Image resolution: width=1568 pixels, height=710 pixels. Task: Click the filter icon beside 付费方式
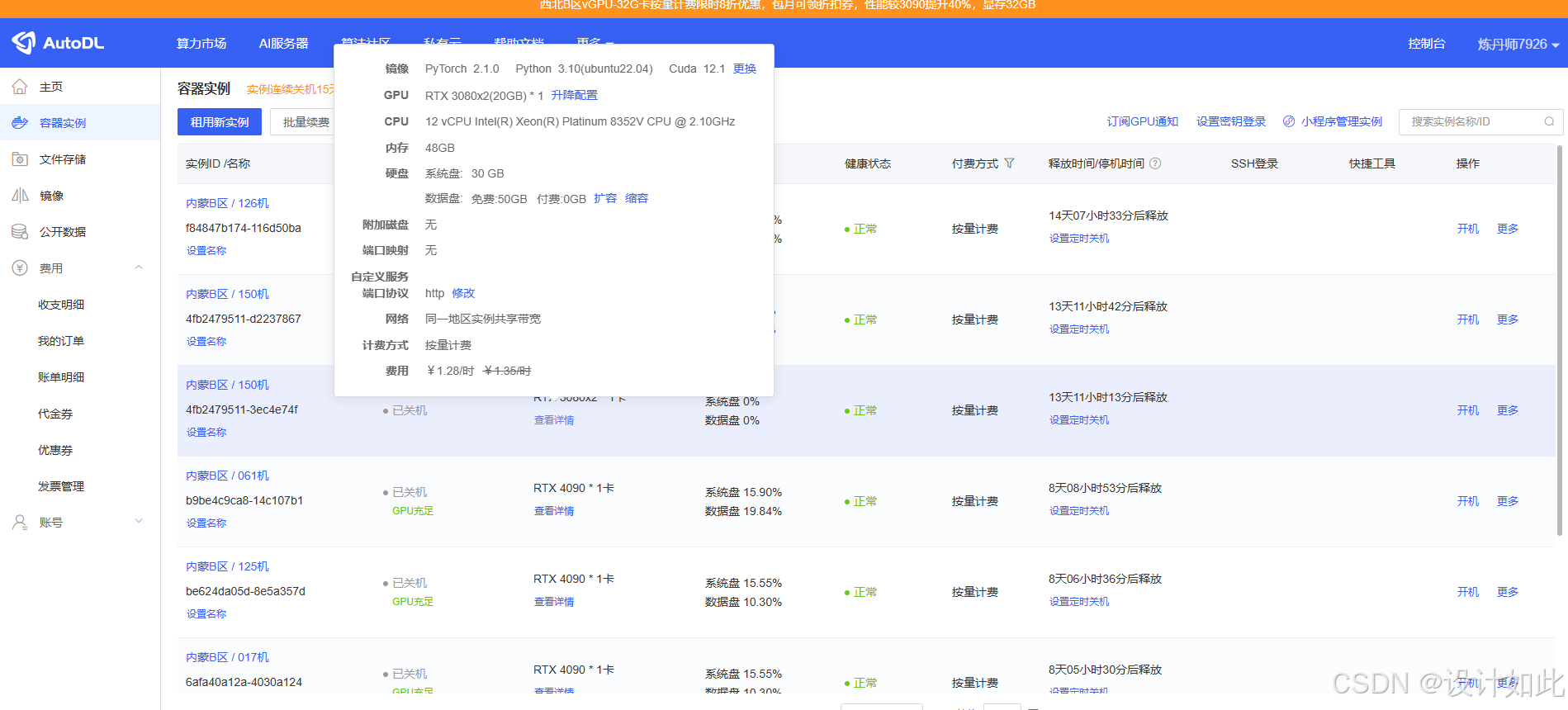[x=1009, y=163]
